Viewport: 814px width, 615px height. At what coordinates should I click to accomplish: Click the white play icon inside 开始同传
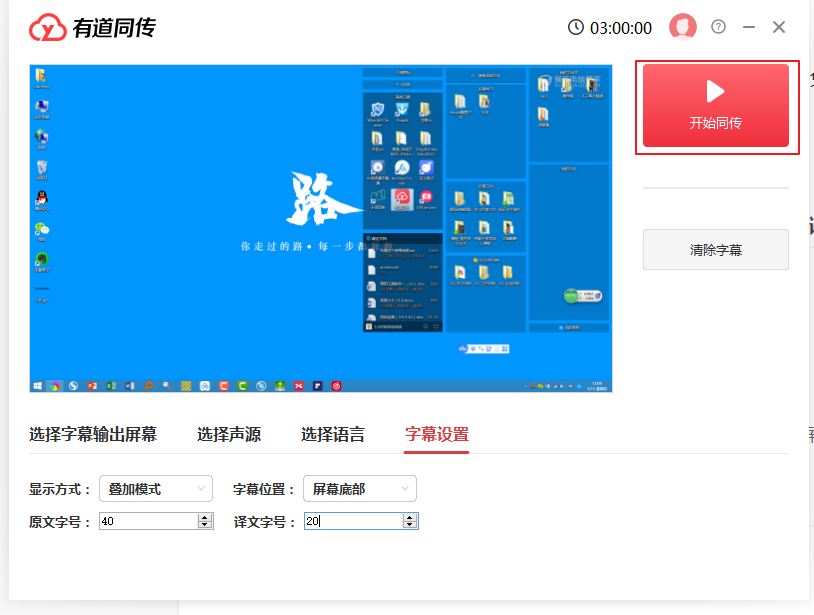[715, 93]
